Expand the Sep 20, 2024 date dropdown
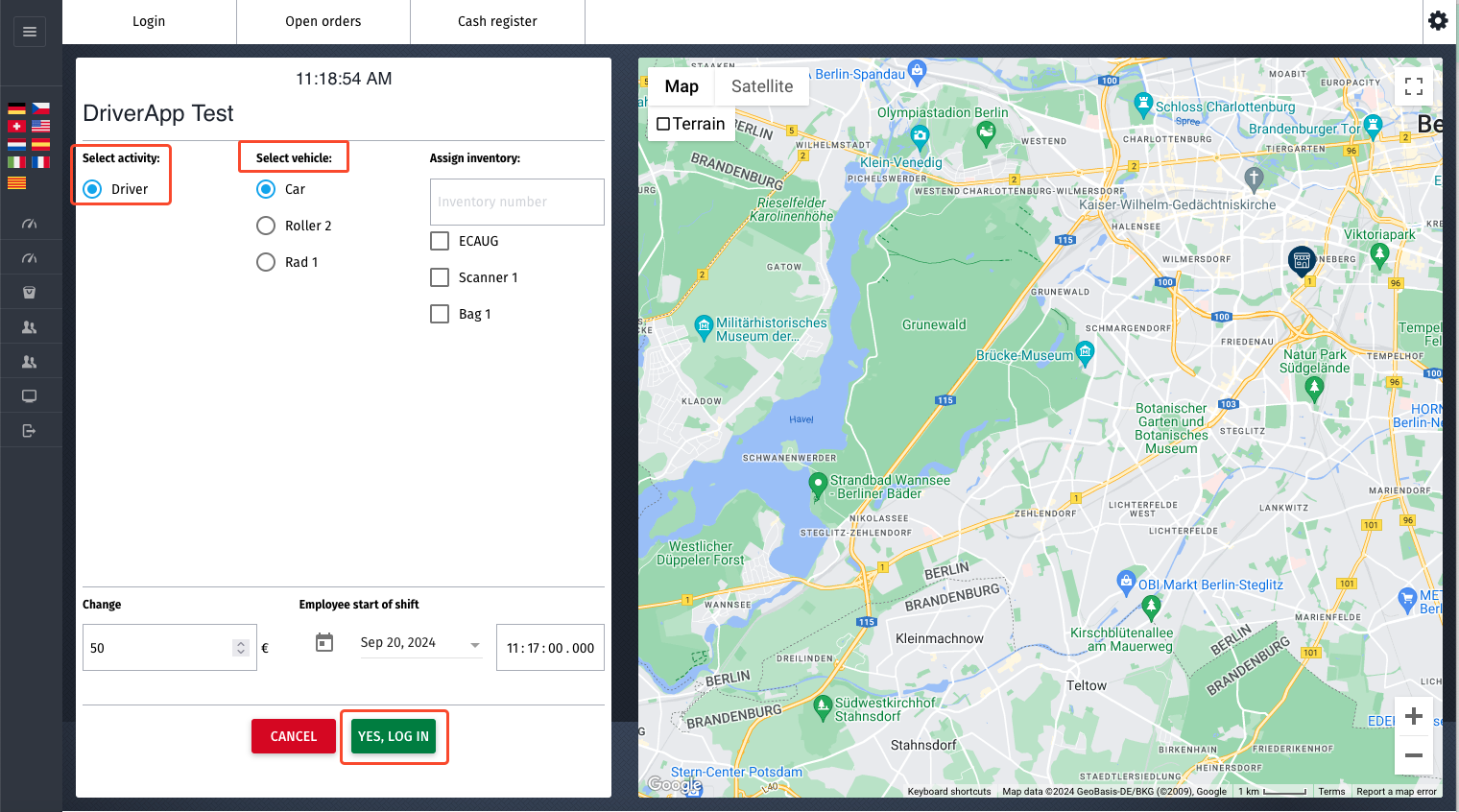 pyautogui.click(x=475, y=645)
